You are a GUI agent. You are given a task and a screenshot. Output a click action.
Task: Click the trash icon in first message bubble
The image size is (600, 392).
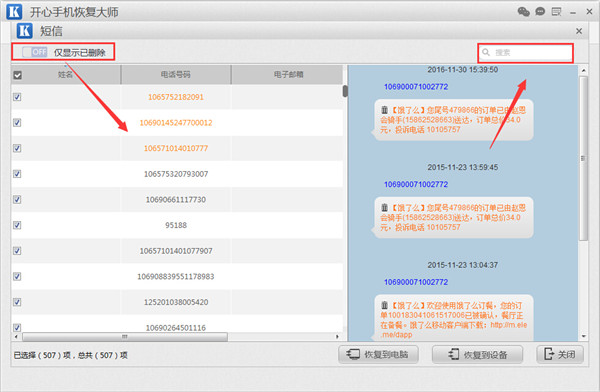384,110
